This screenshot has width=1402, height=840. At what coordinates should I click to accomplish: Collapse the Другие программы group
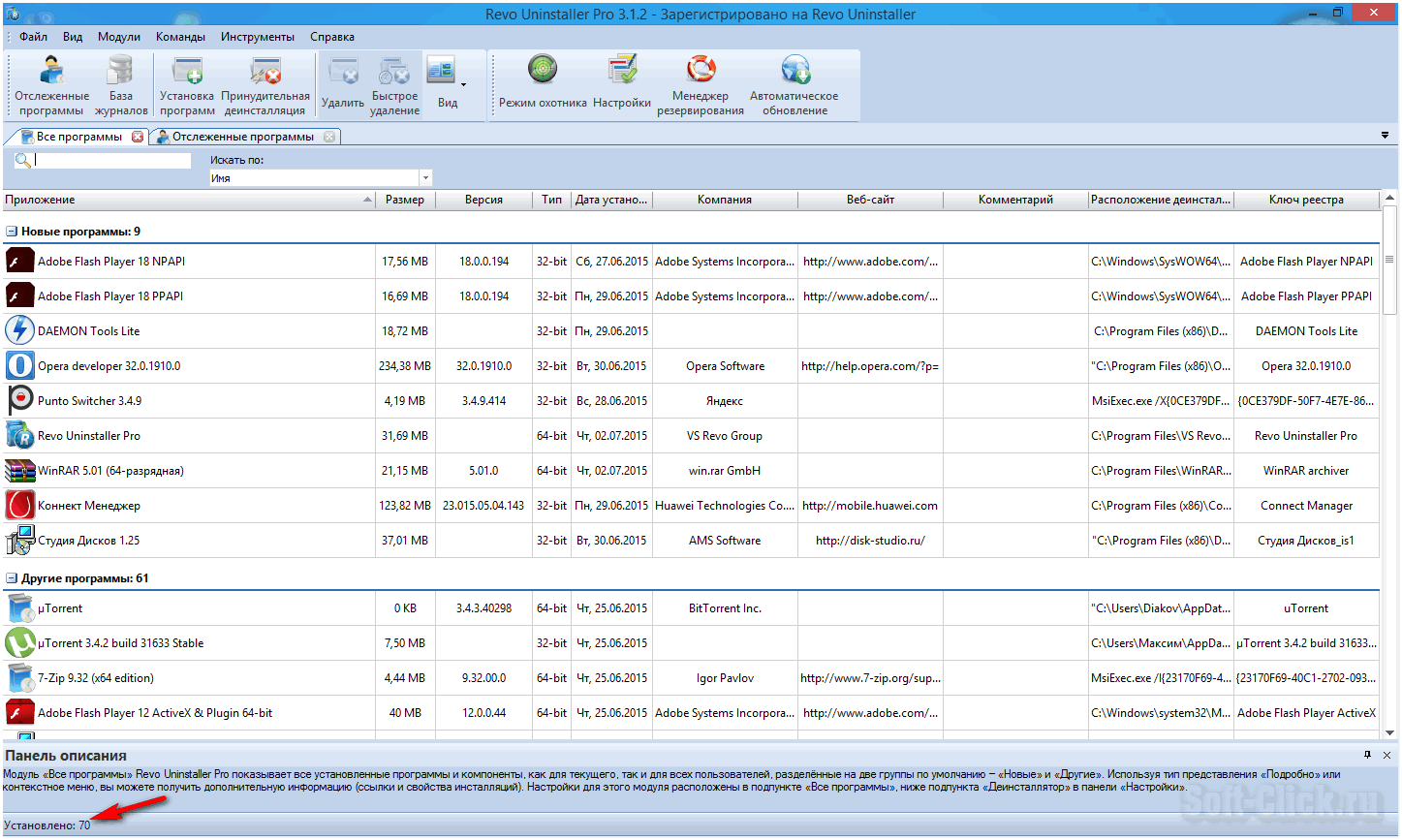coord(12,578)
